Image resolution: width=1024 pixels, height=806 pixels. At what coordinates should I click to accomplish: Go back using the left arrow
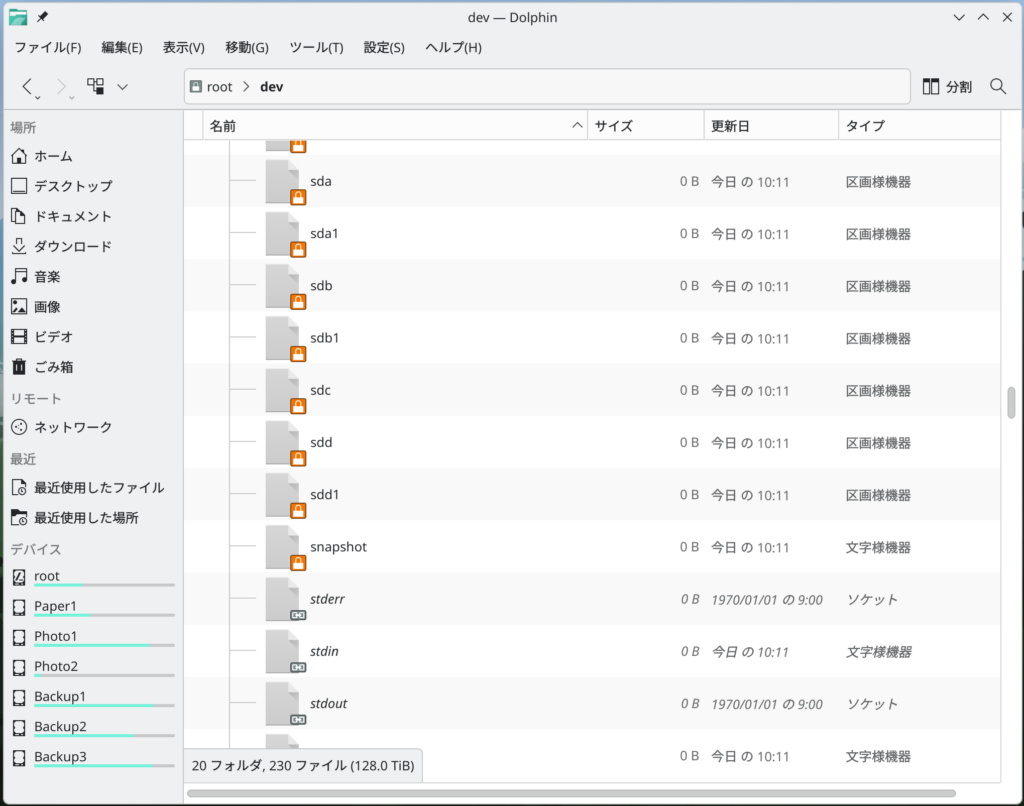(x=28, y=87)
